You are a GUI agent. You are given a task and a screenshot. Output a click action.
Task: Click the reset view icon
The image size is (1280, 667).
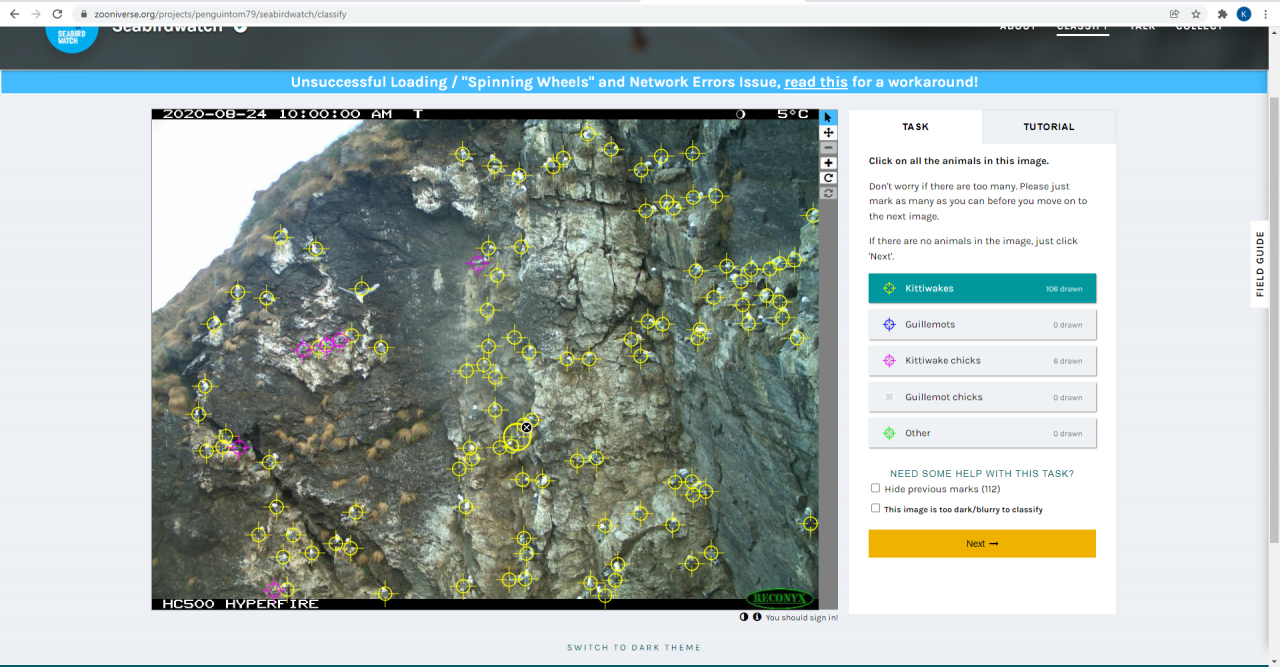tap(828, 193)
